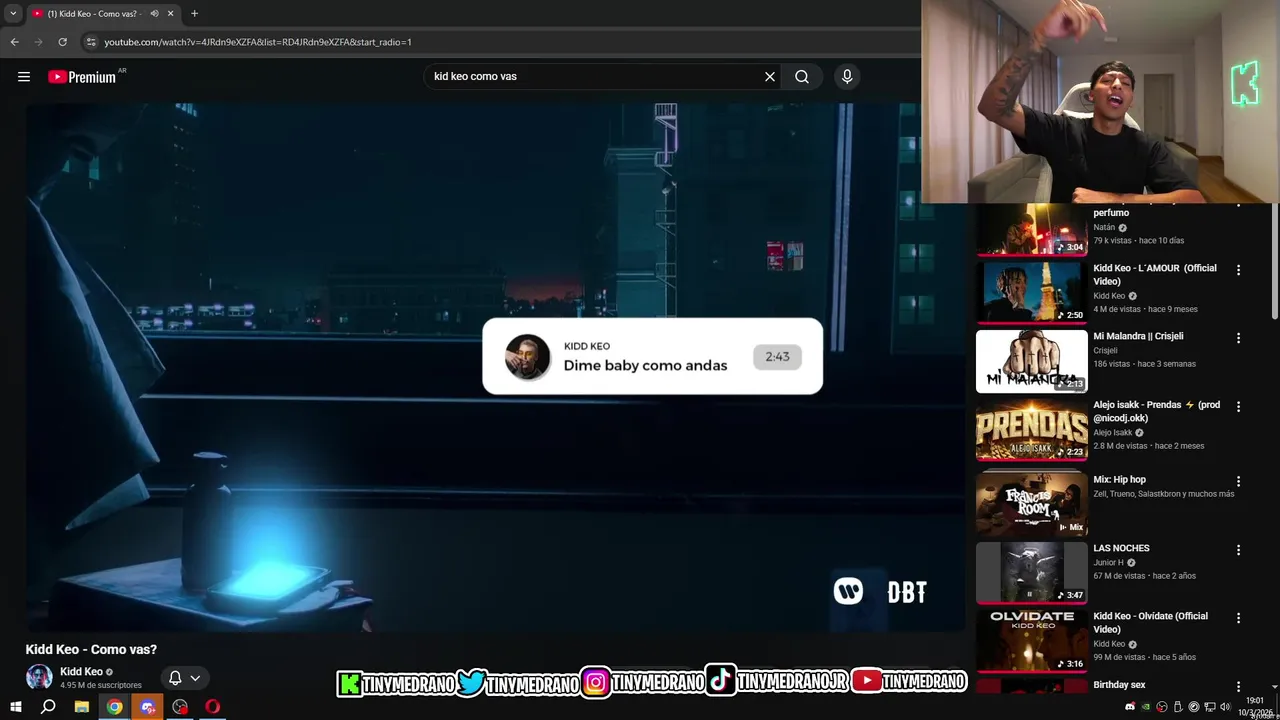The image size is (1280, 720).
Task: Click Junior H channel name
Action: [1108, 563]
